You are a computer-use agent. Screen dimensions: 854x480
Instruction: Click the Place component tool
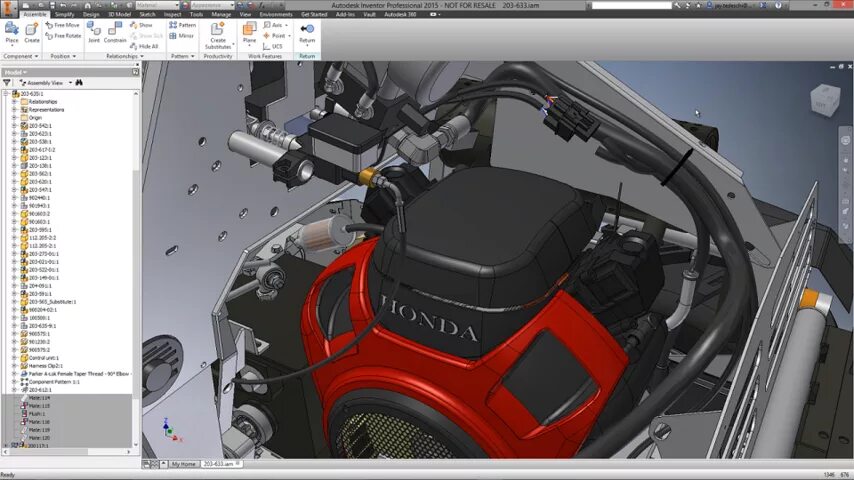(11, 33)
